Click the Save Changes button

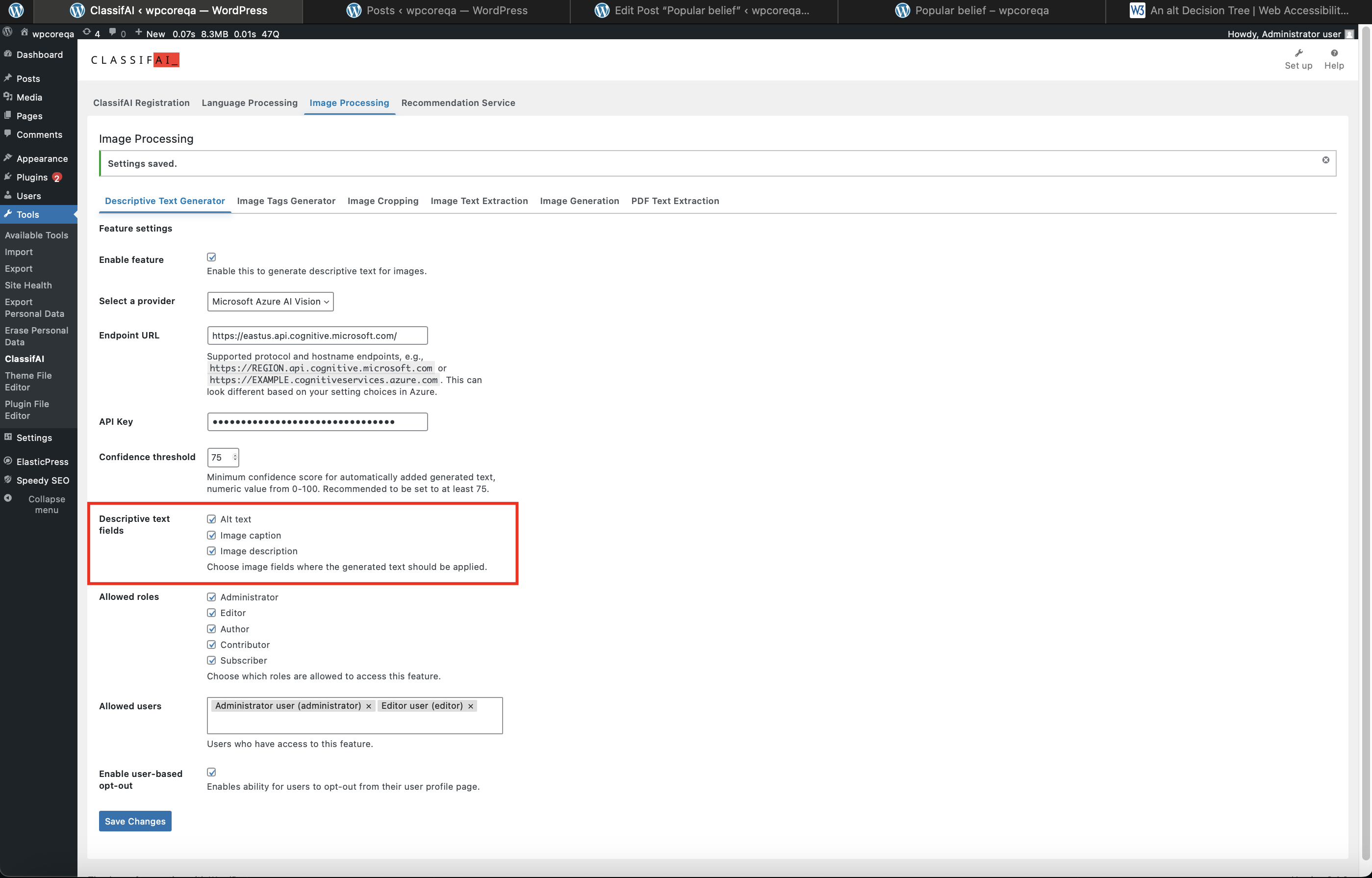[135, 821]
